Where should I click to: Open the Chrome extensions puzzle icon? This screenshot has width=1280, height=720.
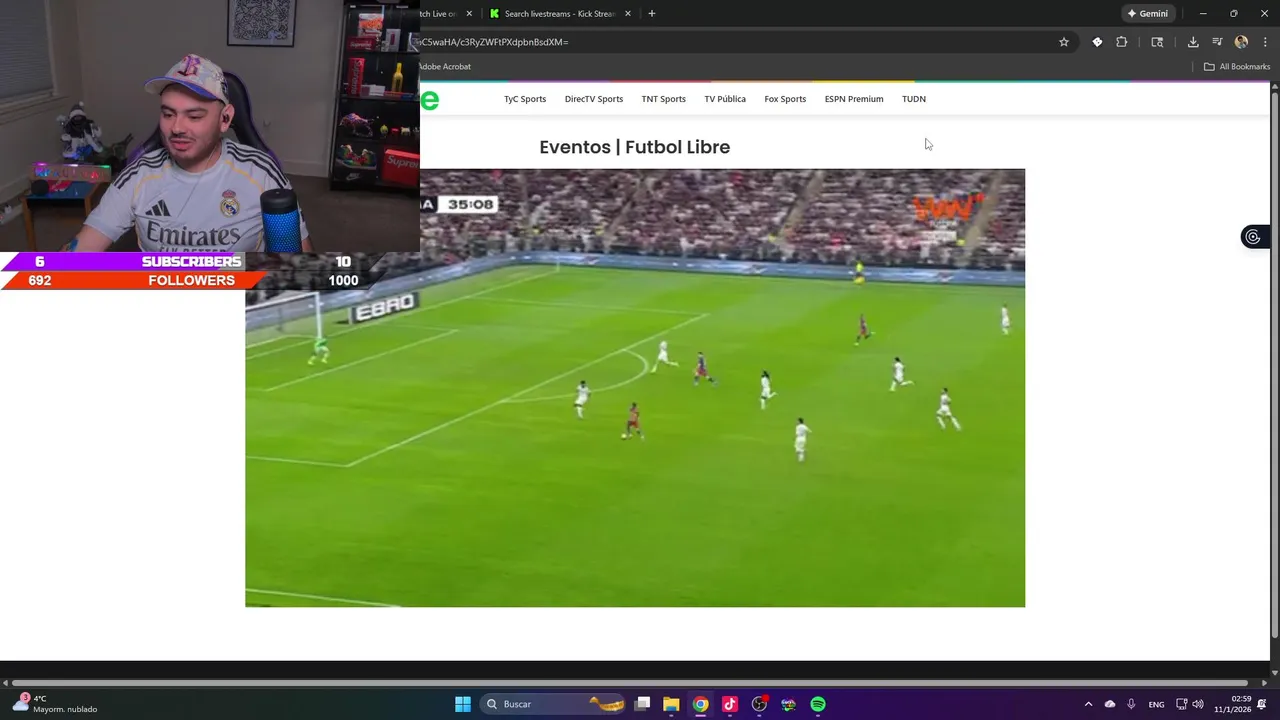coord(1121,42)
